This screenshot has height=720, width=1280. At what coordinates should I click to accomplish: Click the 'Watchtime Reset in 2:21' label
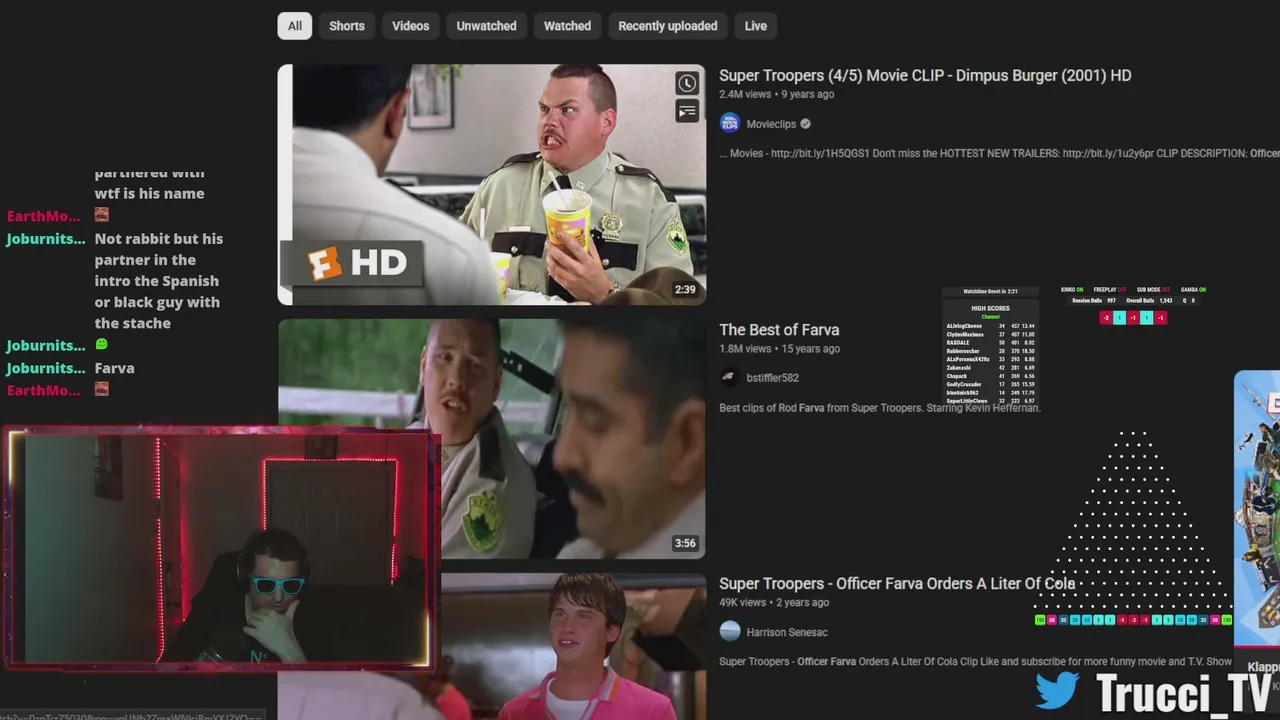point(990,291)
